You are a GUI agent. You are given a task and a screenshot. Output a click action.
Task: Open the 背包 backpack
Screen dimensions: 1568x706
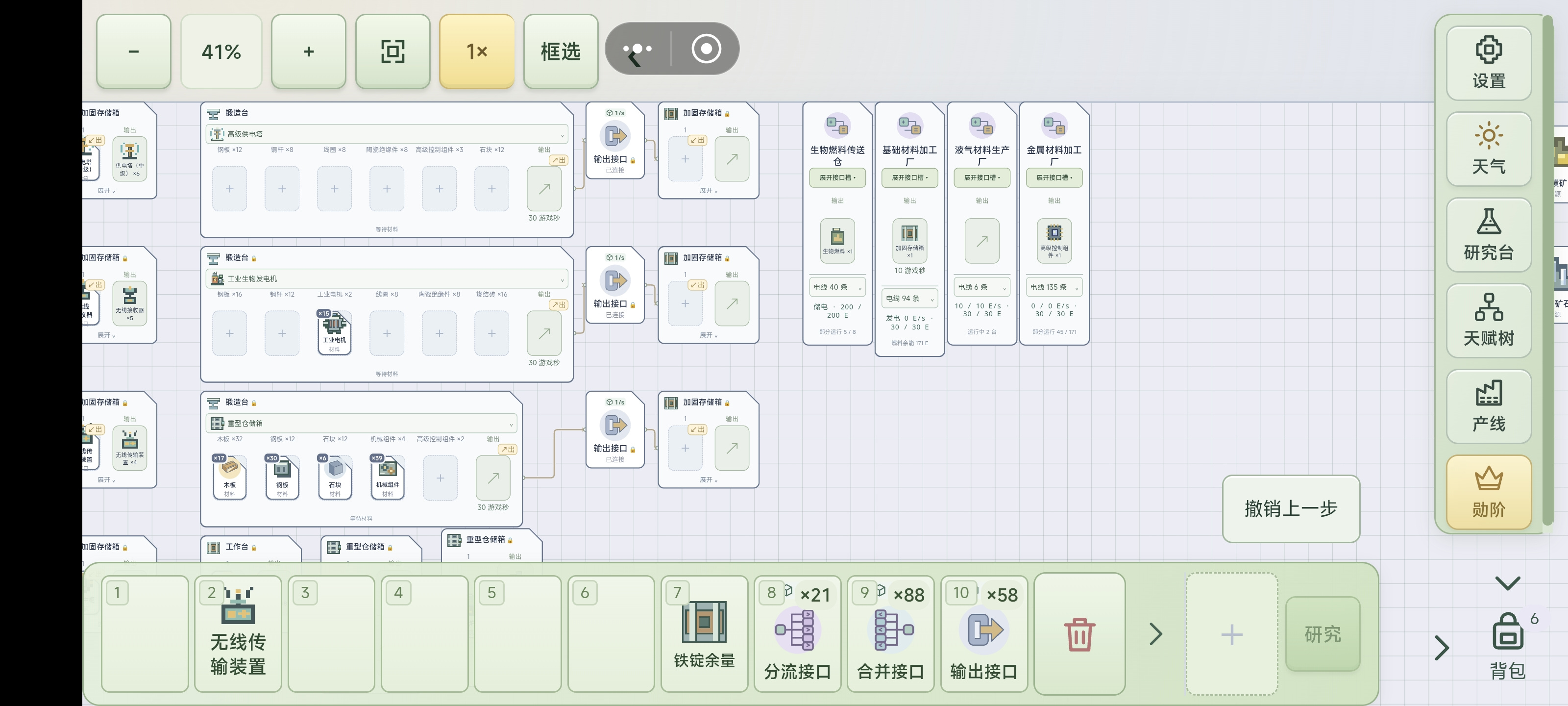point(1508,646)
